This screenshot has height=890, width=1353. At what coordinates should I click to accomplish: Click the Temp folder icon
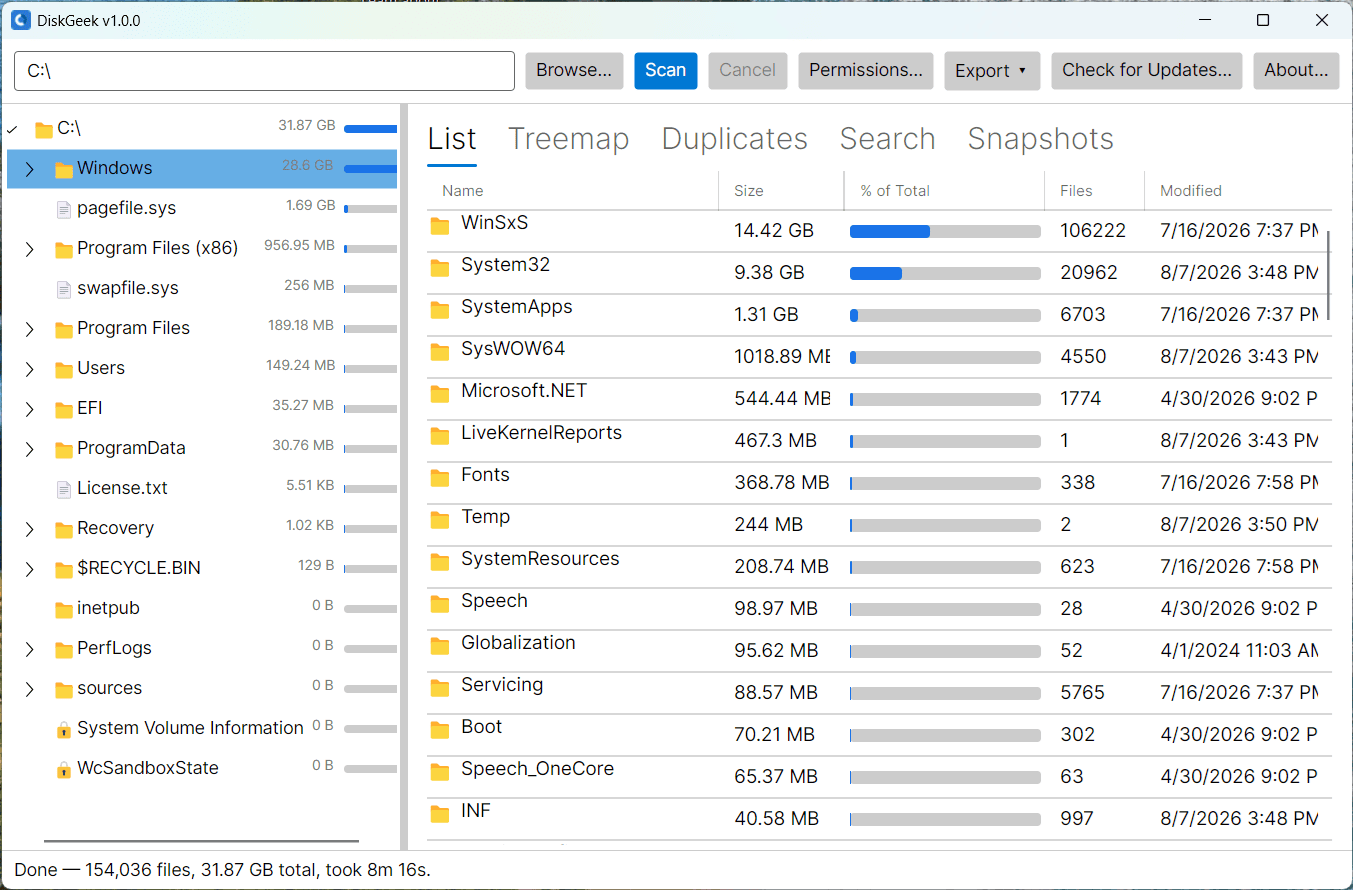(440, 519)
